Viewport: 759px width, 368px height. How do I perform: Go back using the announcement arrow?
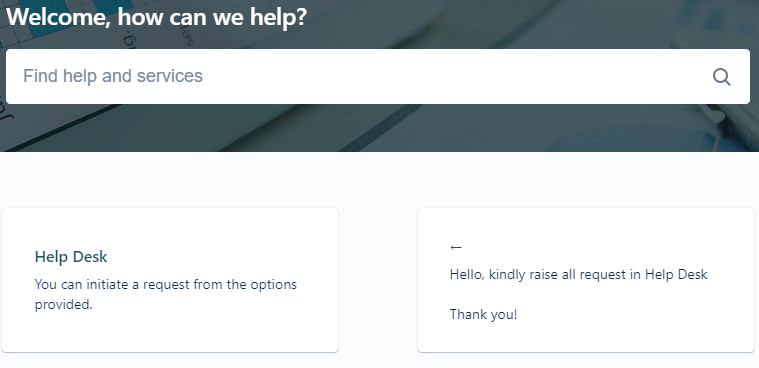point(455,247)
